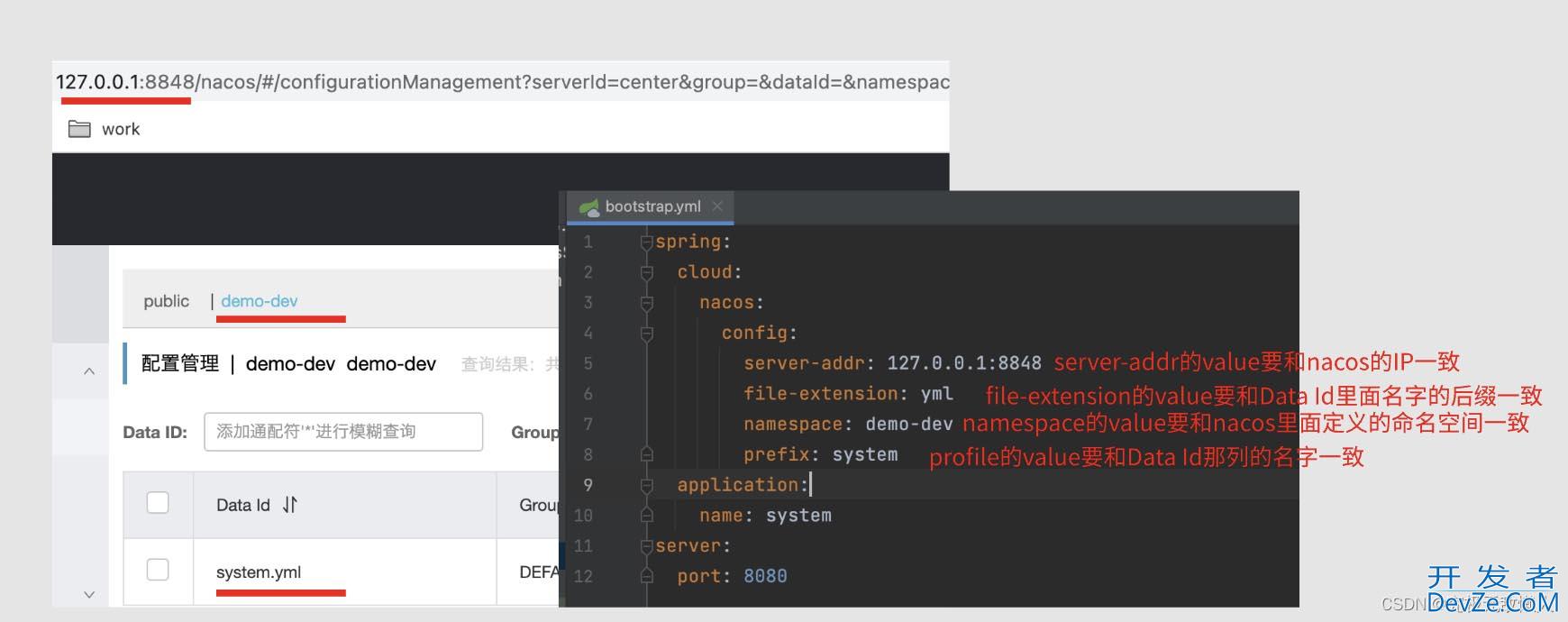
Task: Fold the cloud: block at line 2
Action: [646, 272]
